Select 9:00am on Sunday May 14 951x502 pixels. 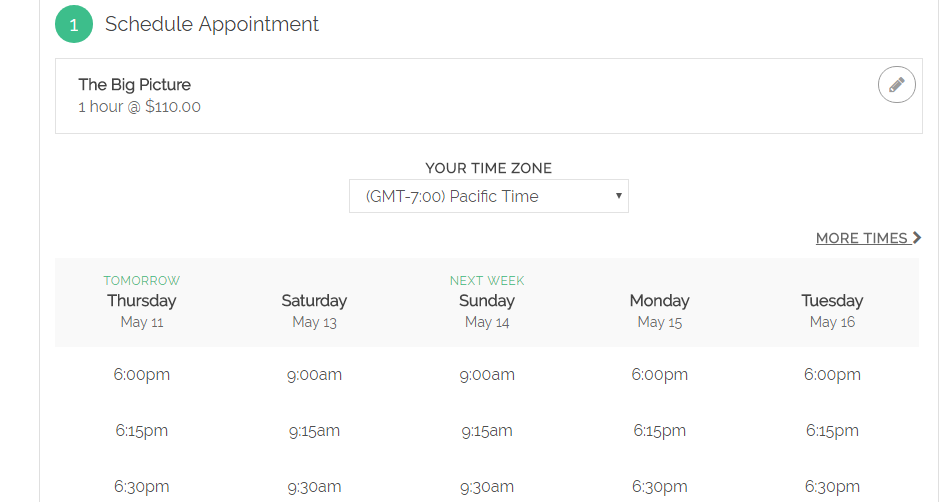487,375
